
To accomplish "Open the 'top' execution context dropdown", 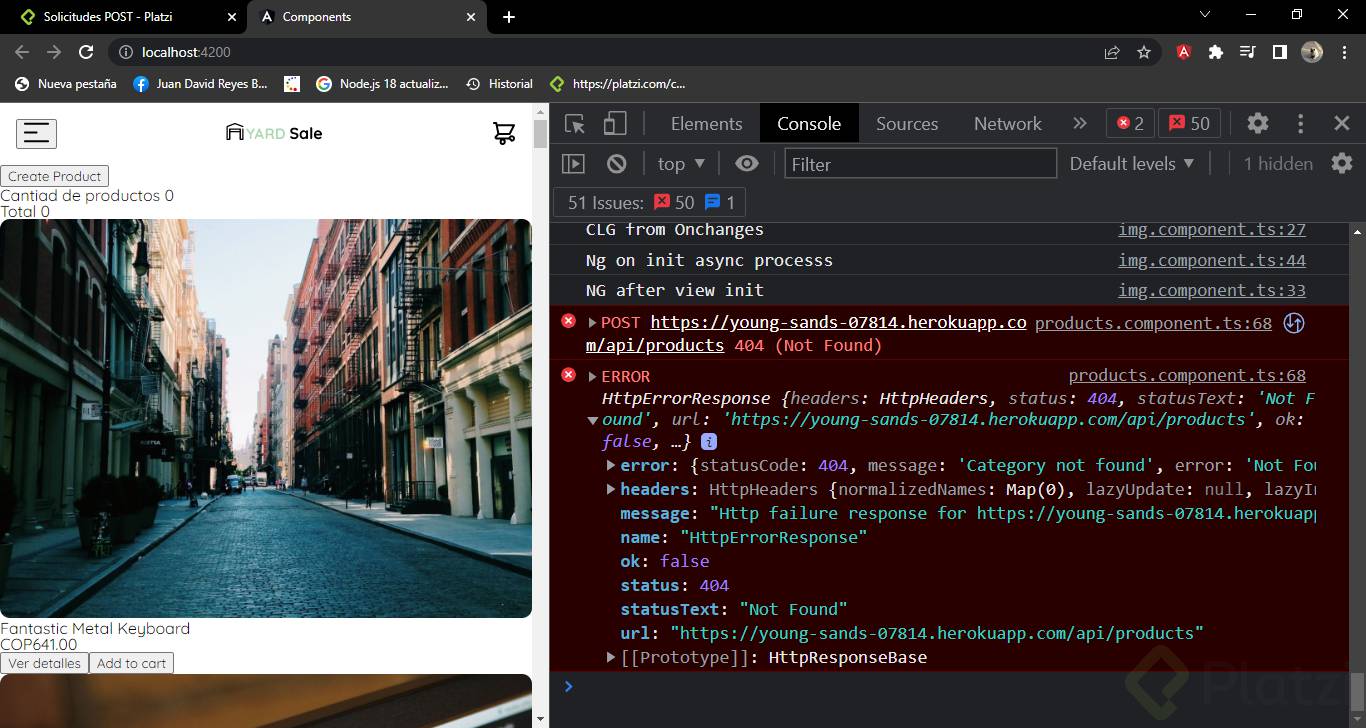I will tap(679, 163).
